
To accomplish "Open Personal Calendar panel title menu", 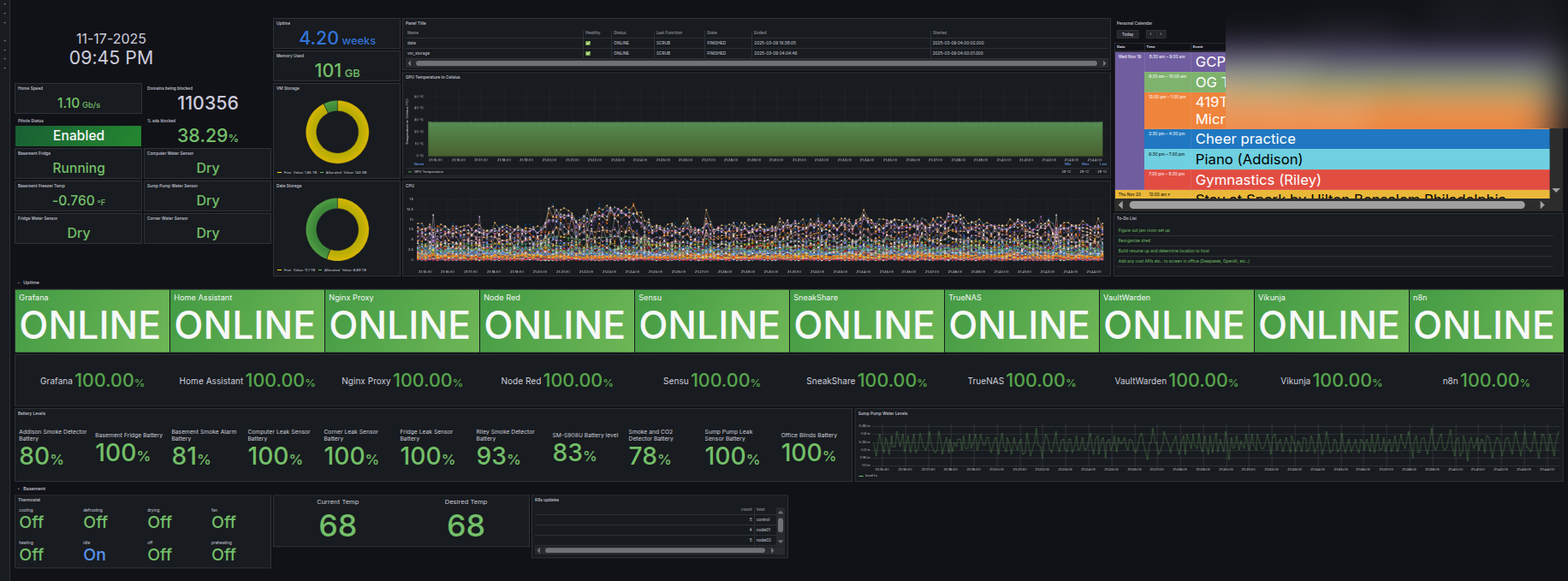I will 1134,23.
